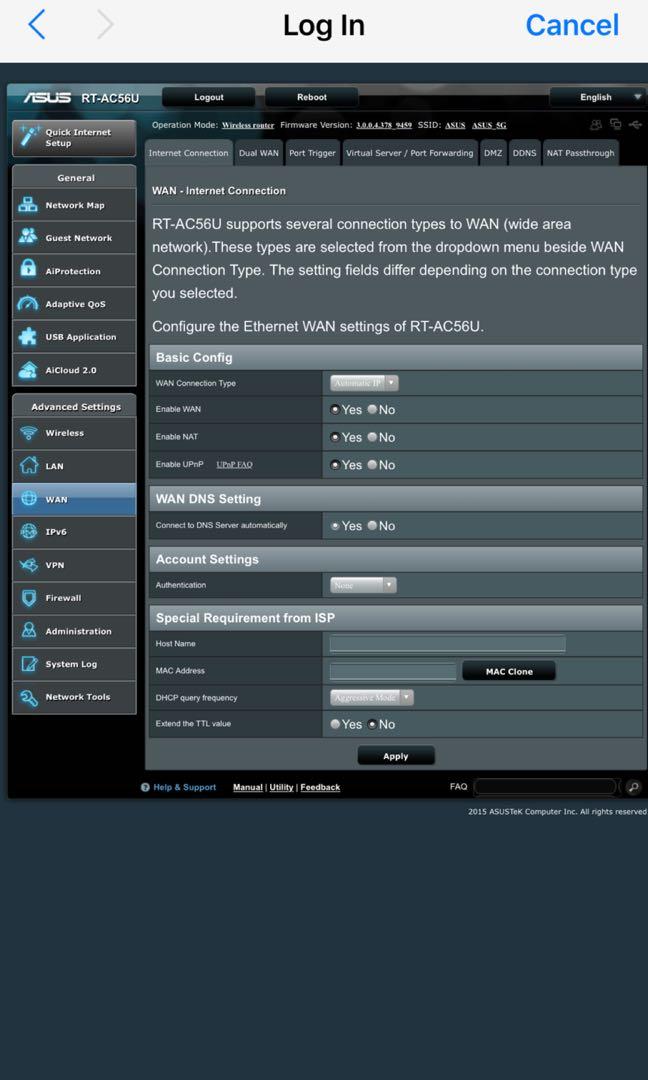648x1080 pixels.
Task: Open the WAN Connection Type dropdown
Action: pos(364,383)
